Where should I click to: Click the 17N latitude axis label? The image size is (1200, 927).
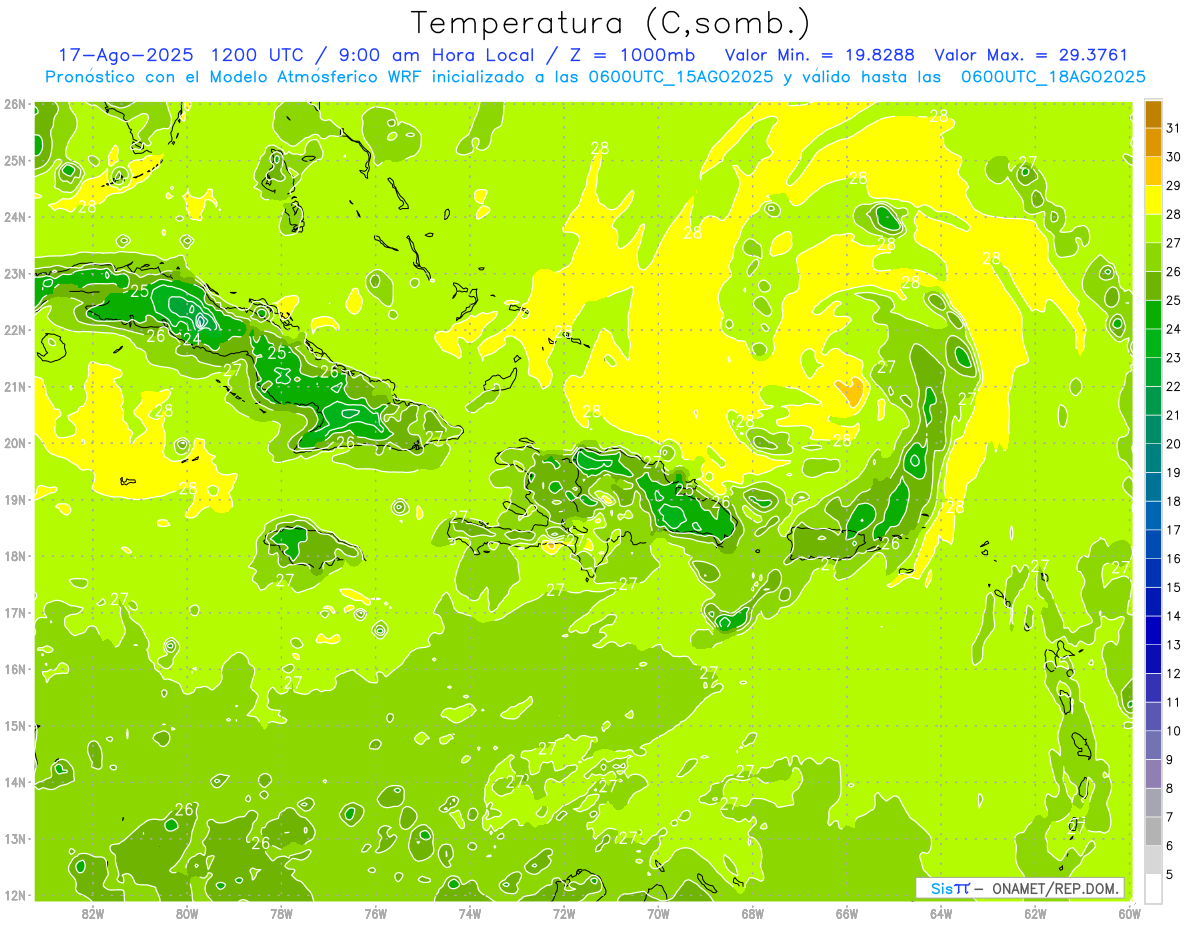pyautogui.click(x=15, y=612)
